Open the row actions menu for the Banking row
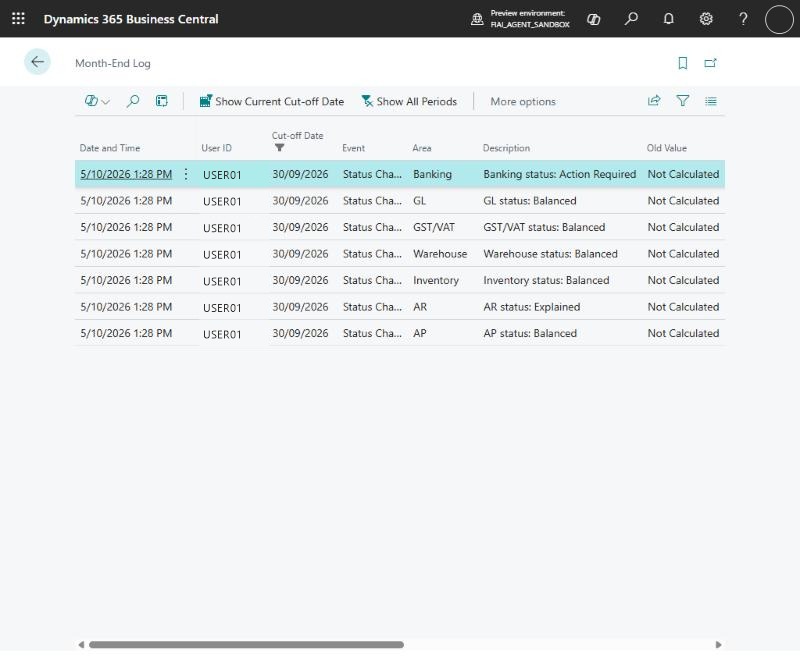 [x=186, y=175]
